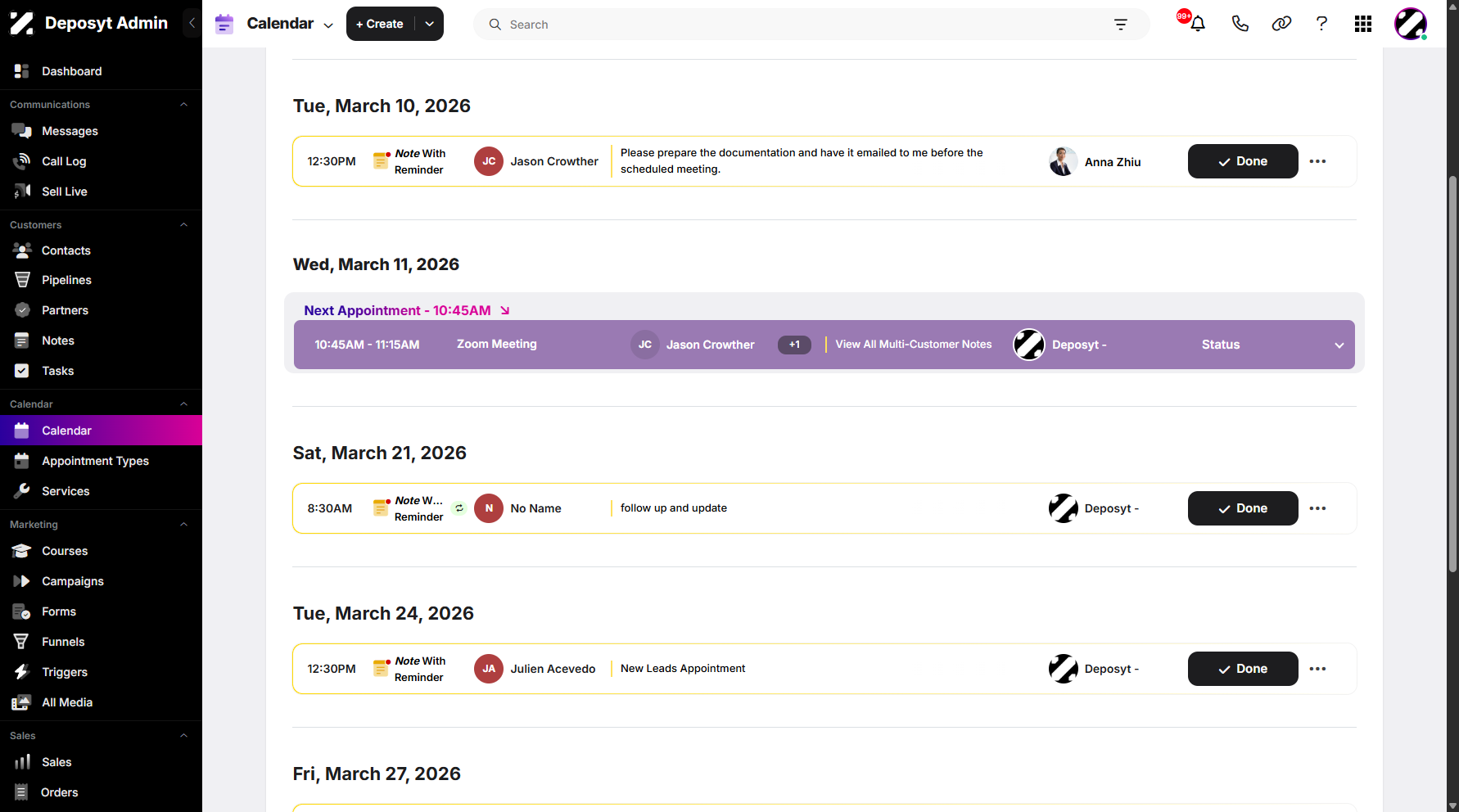This screenshot has height=812, width=1459.
Task: Open more options for No Name reminder
Action: (1317, 508)
